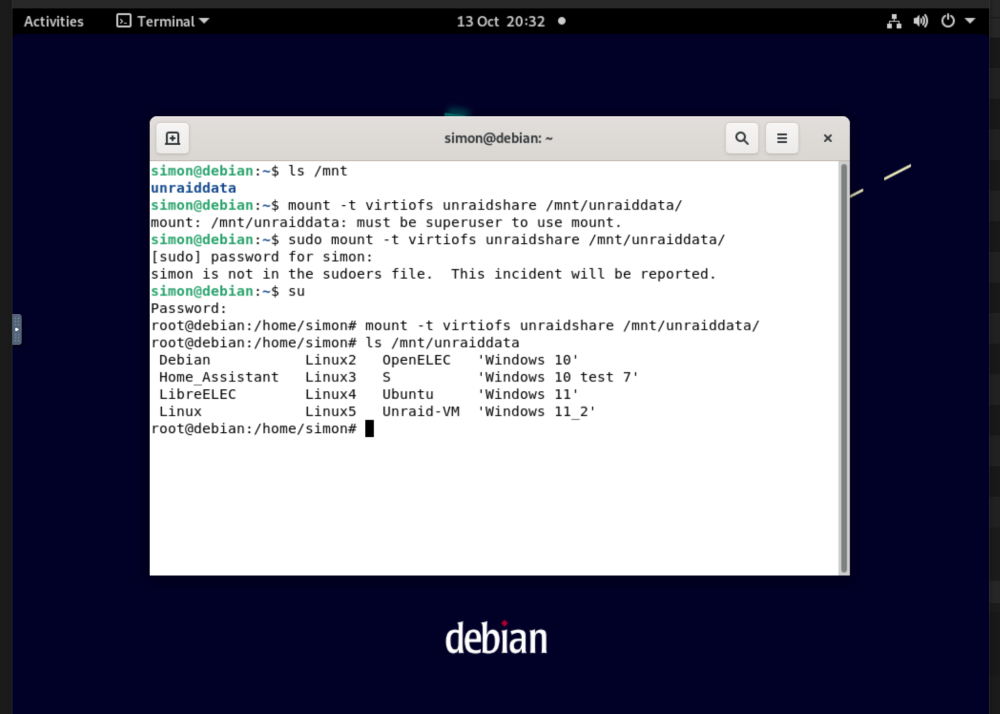Click 'Ubuntu' in the listing
The image size is (1000, 714).
point(408,394)
